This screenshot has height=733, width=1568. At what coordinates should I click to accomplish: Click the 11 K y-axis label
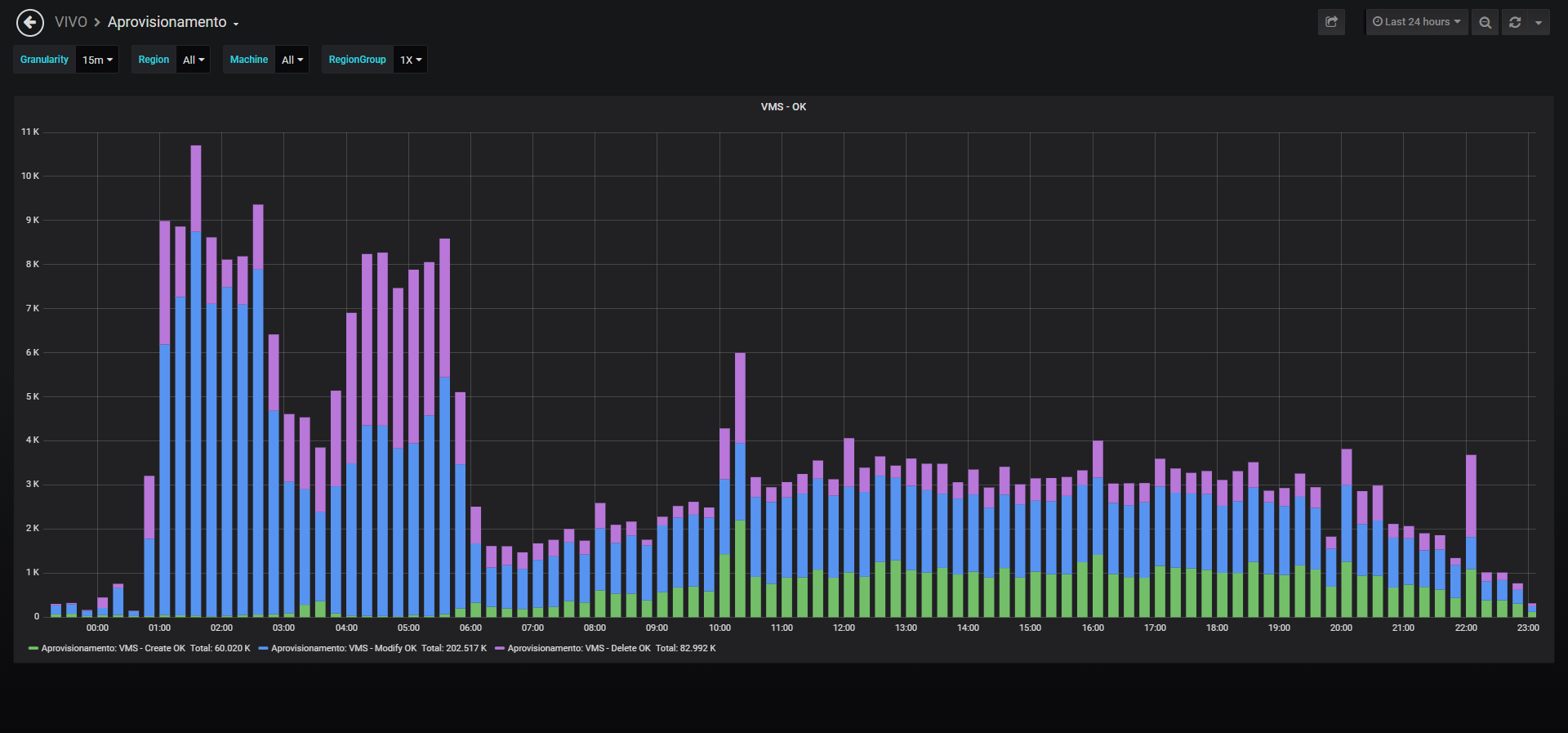tap(30, 132)
